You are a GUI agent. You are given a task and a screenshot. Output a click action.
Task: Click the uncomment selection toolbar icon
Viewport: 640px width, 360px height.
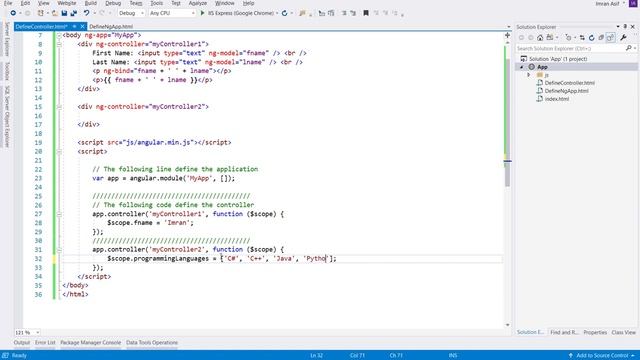pos(353,13)
